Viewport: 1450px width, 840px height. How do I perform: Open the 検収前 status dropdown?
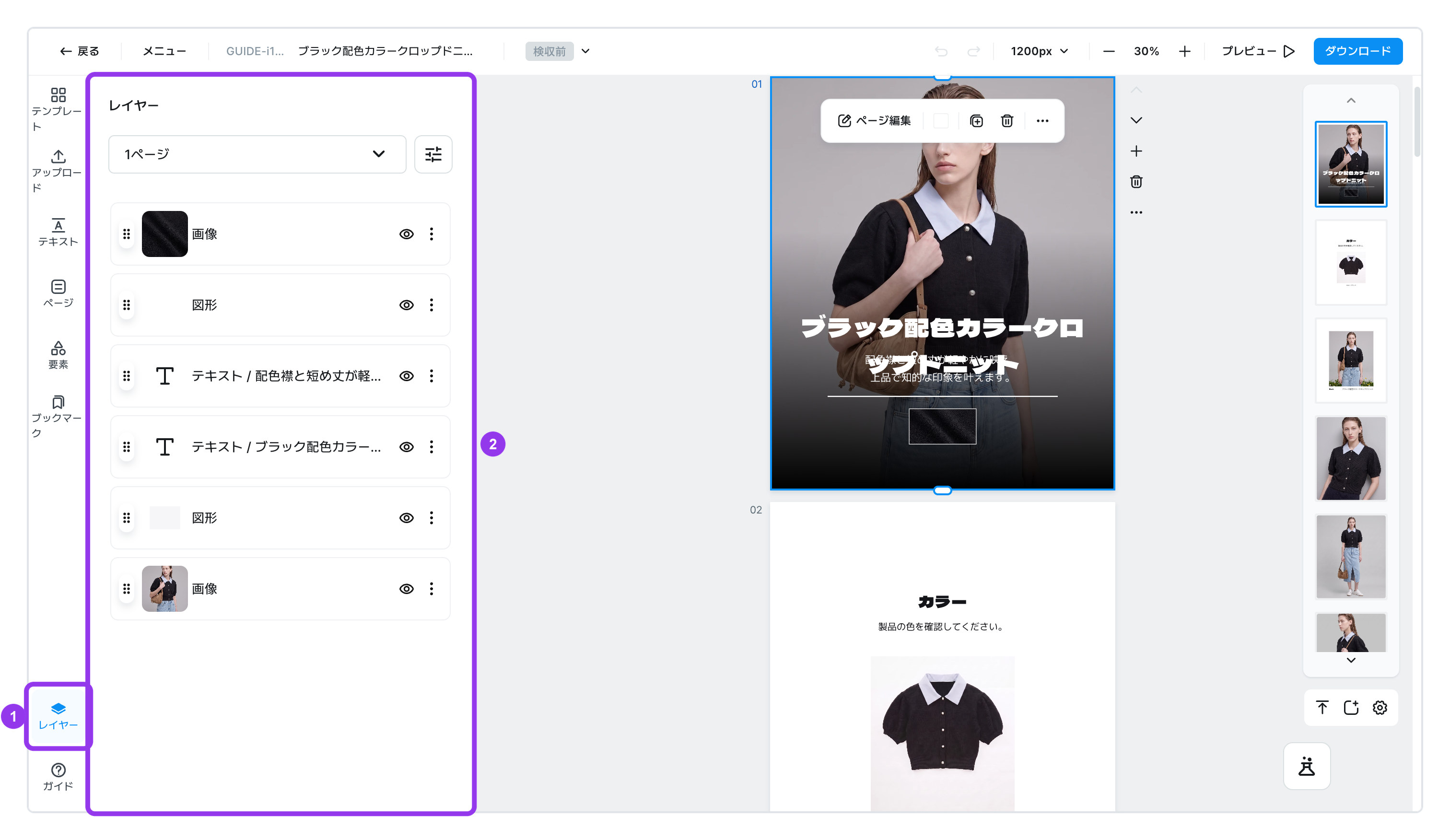coord(558,51)
